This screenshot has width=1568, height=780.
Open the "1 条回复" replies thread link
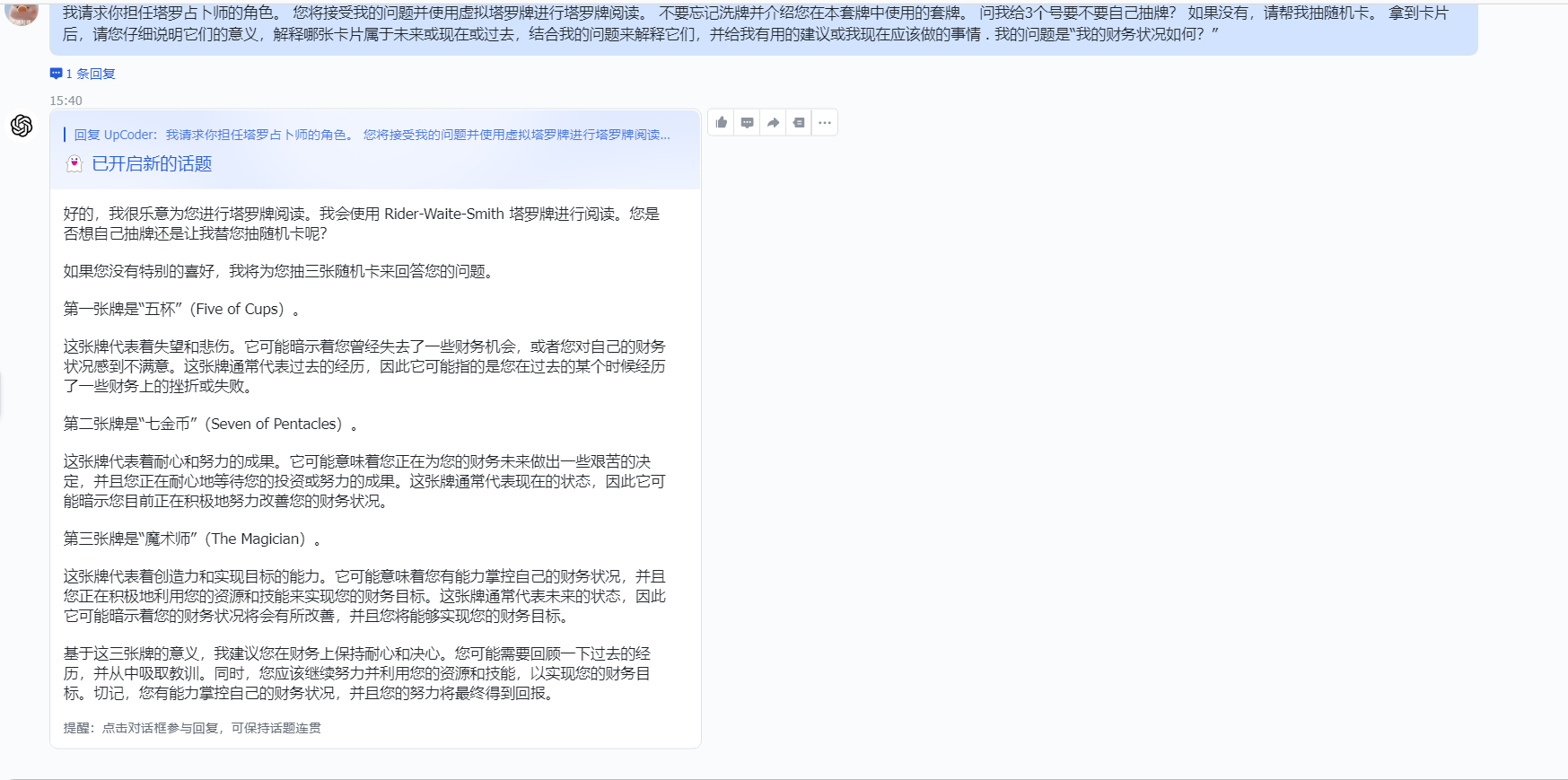point(83,74)
